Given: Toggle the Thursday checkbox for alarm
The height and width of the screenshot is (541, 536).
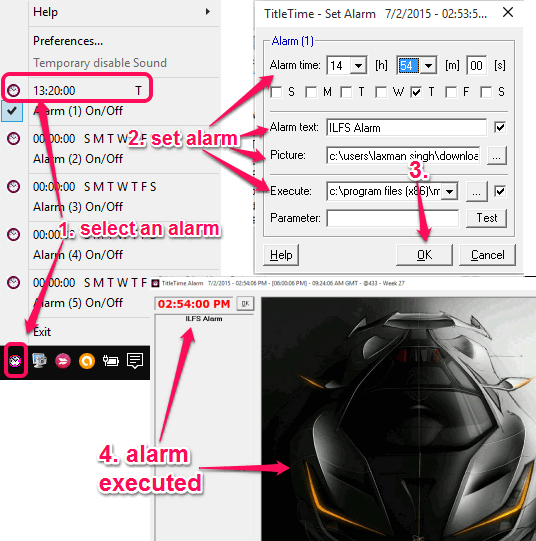Looking at the screenshot, I should [x=416, y=92].
